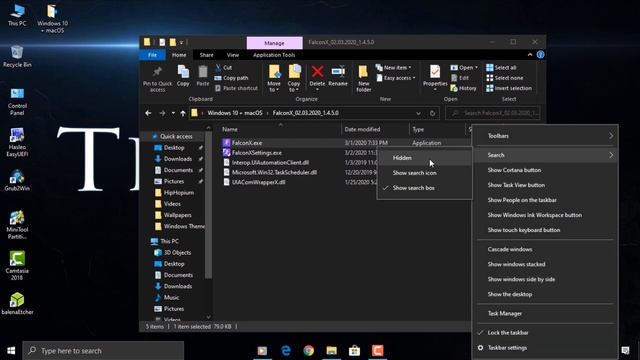
Task: Toggle Show Cortana button
Action: (545, 170)
